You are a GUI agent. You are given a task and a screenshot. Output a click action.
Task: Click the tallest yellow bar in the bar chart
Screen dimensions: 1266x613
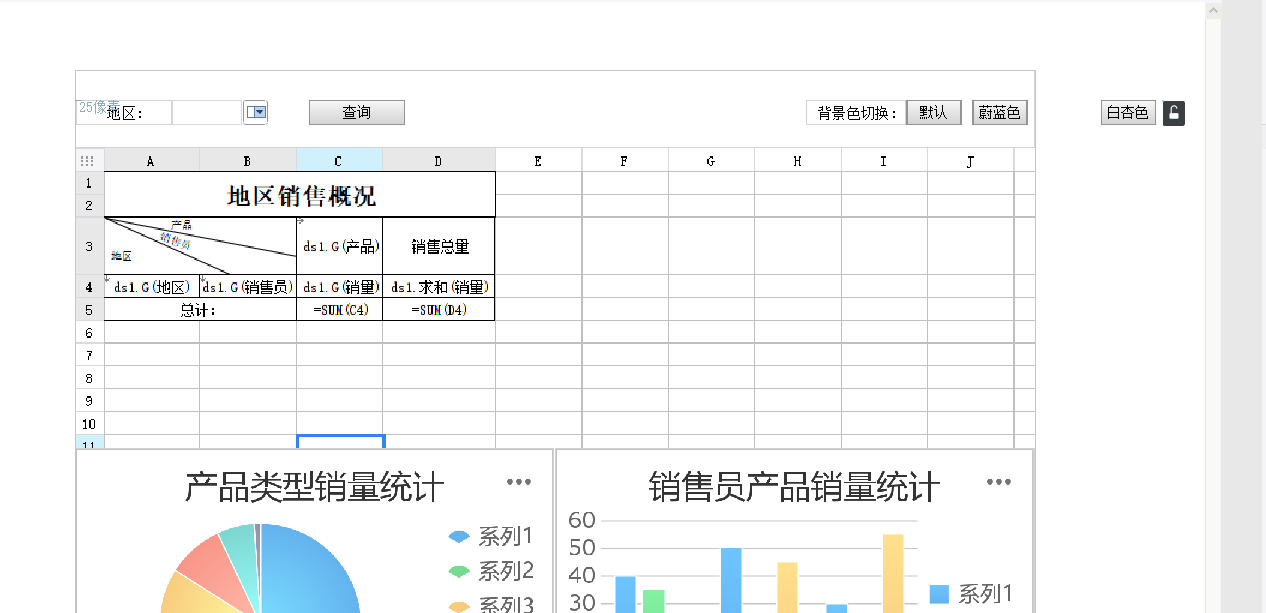893,573
